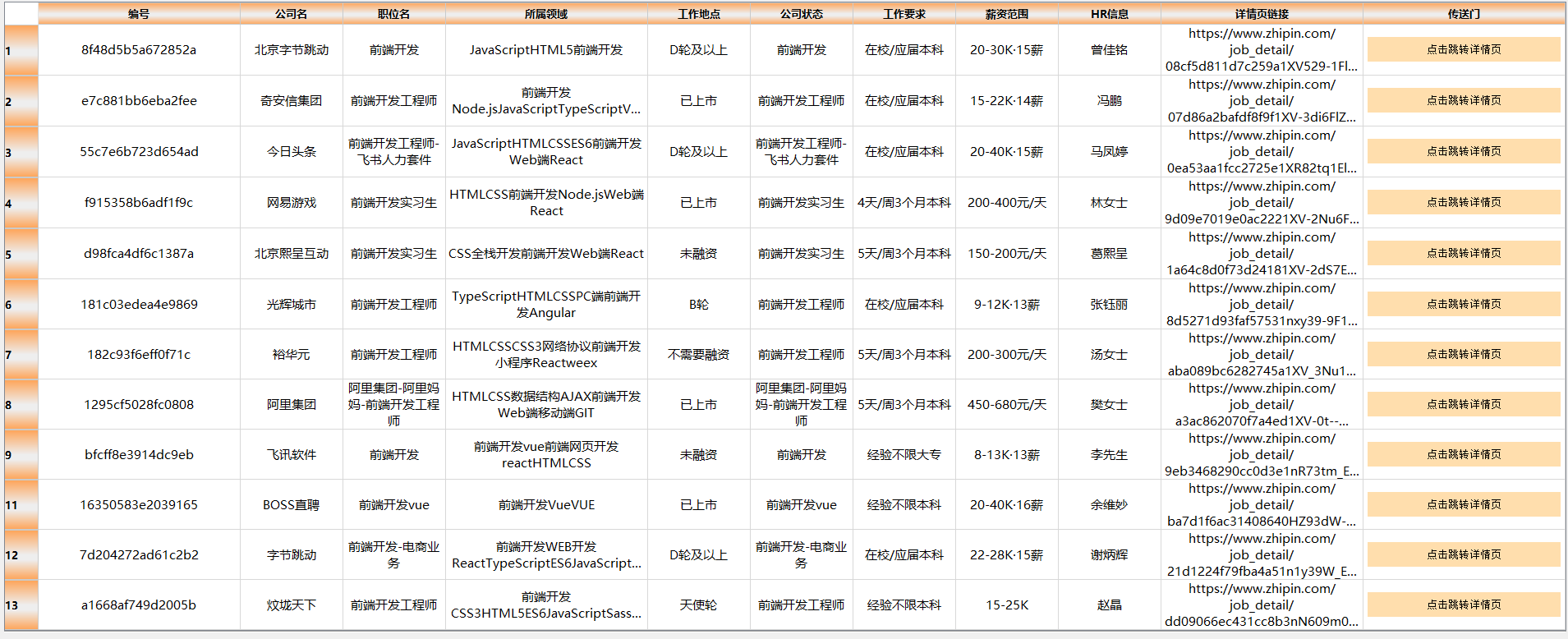Select the 详情页链接 column header
The image size is (1568, 639).
click(1262, 14)
